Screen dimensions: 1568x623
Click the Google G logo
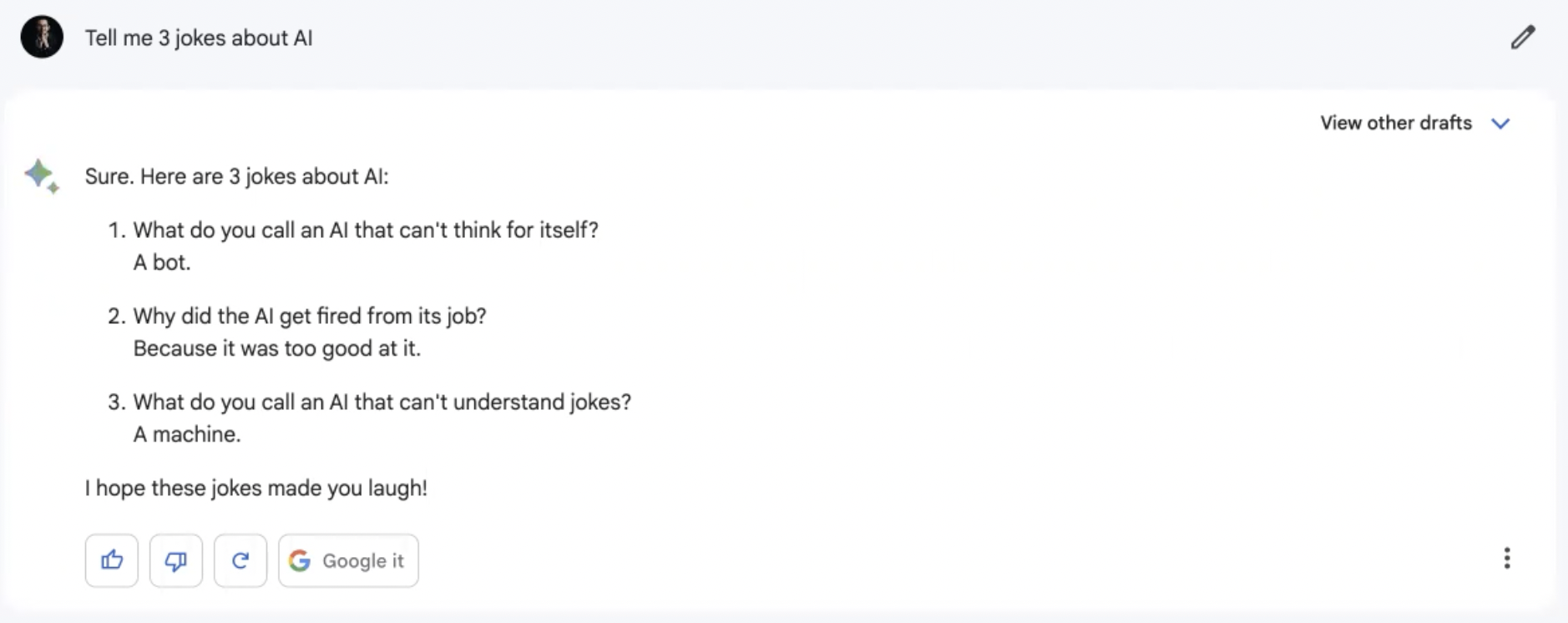tap(300, 560)
